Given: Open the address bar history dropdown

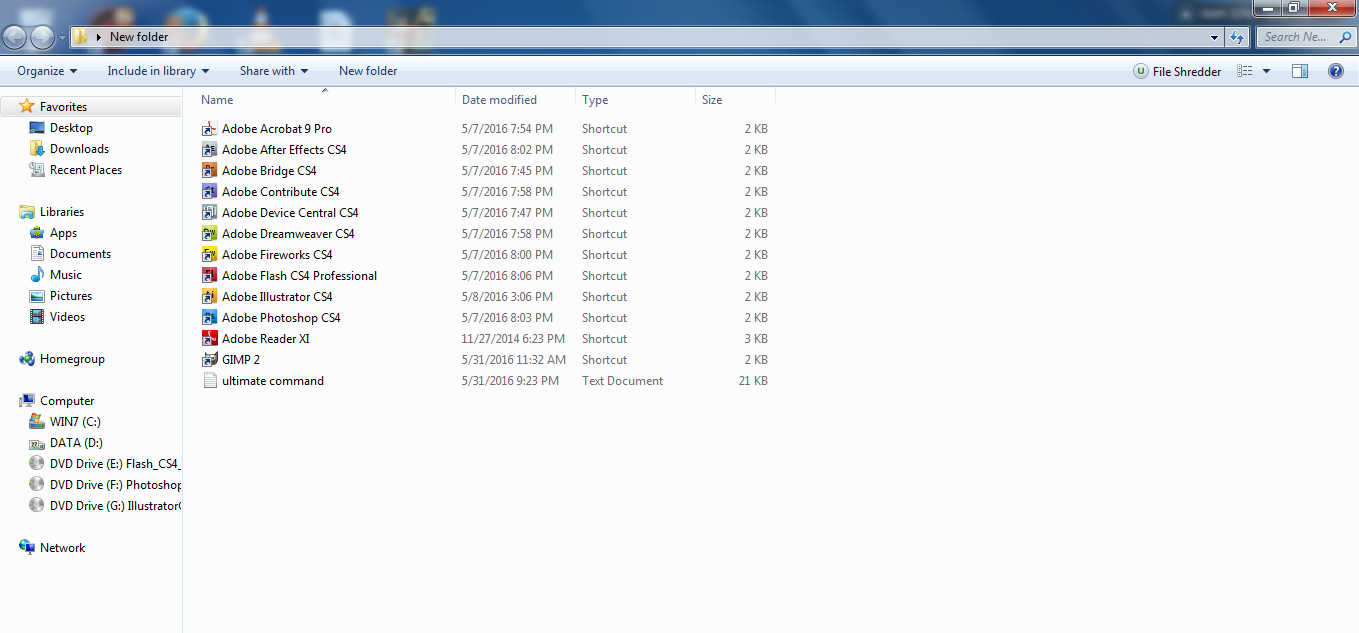Looking at the screenshot, I should coord(1215,37).
